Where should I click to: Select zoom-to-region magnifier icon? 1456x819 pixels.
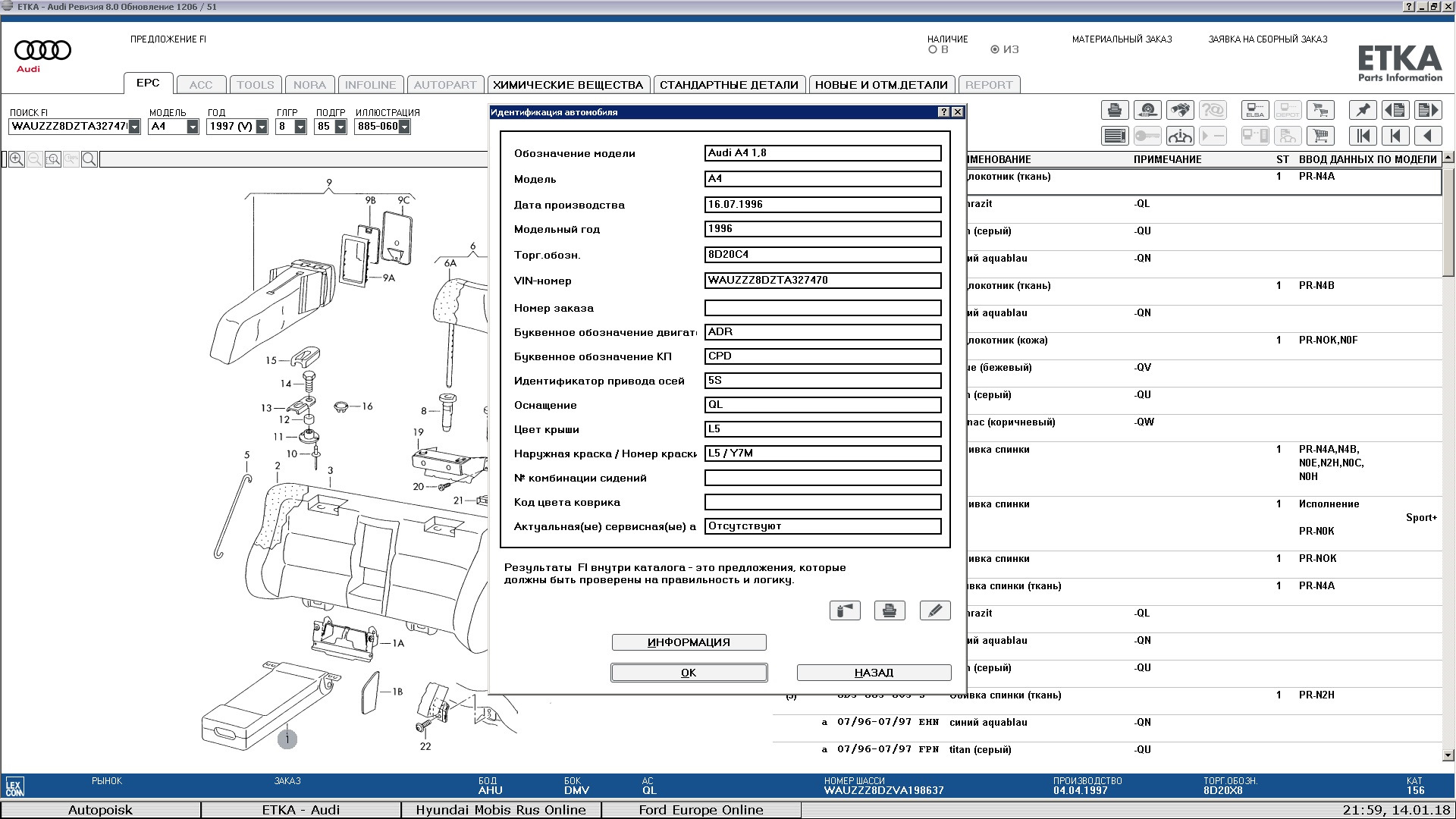click(x=52, y=159)
